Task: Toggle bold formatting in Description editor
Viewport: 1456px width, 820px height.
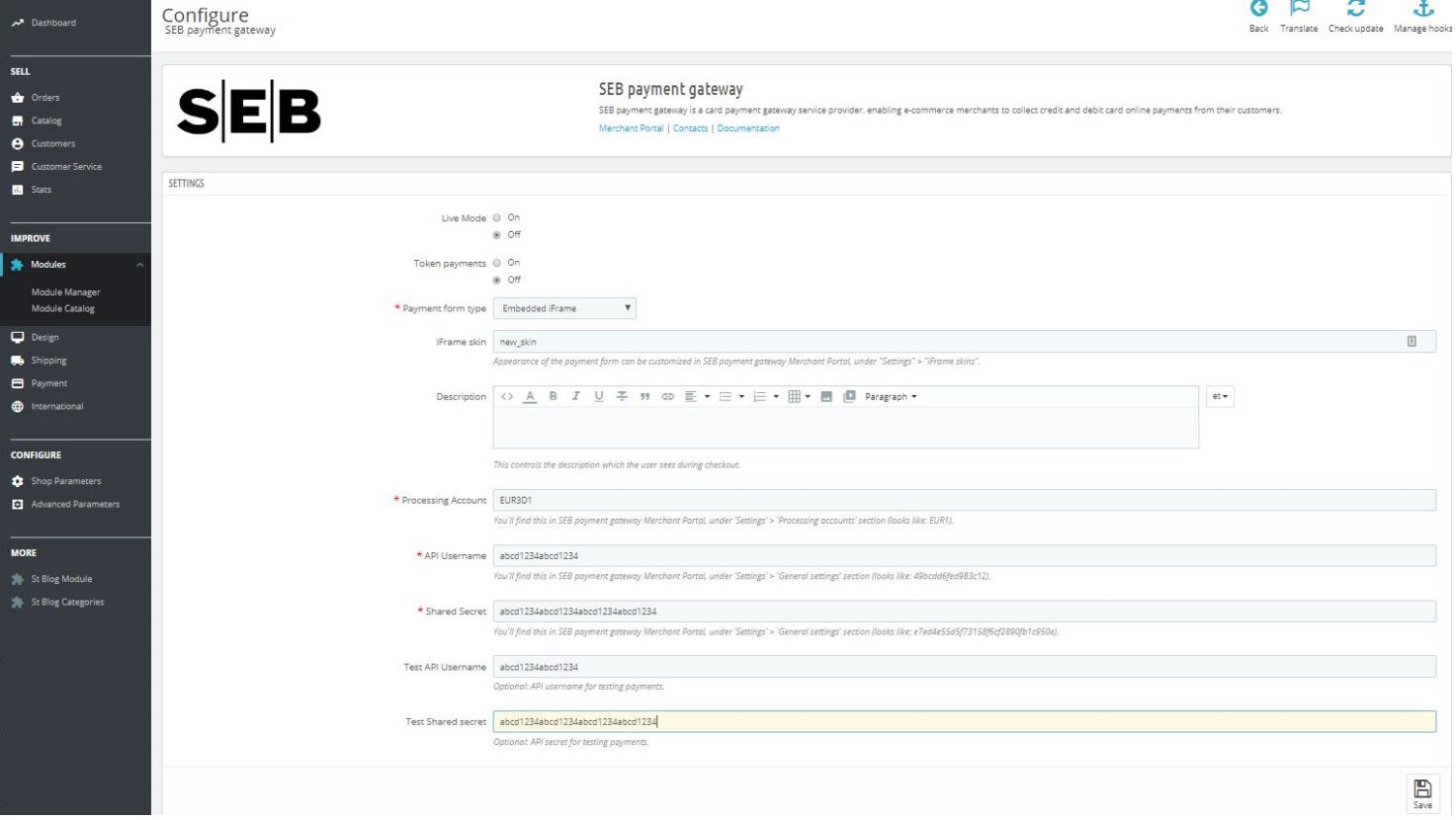Action: coord(553,397)
